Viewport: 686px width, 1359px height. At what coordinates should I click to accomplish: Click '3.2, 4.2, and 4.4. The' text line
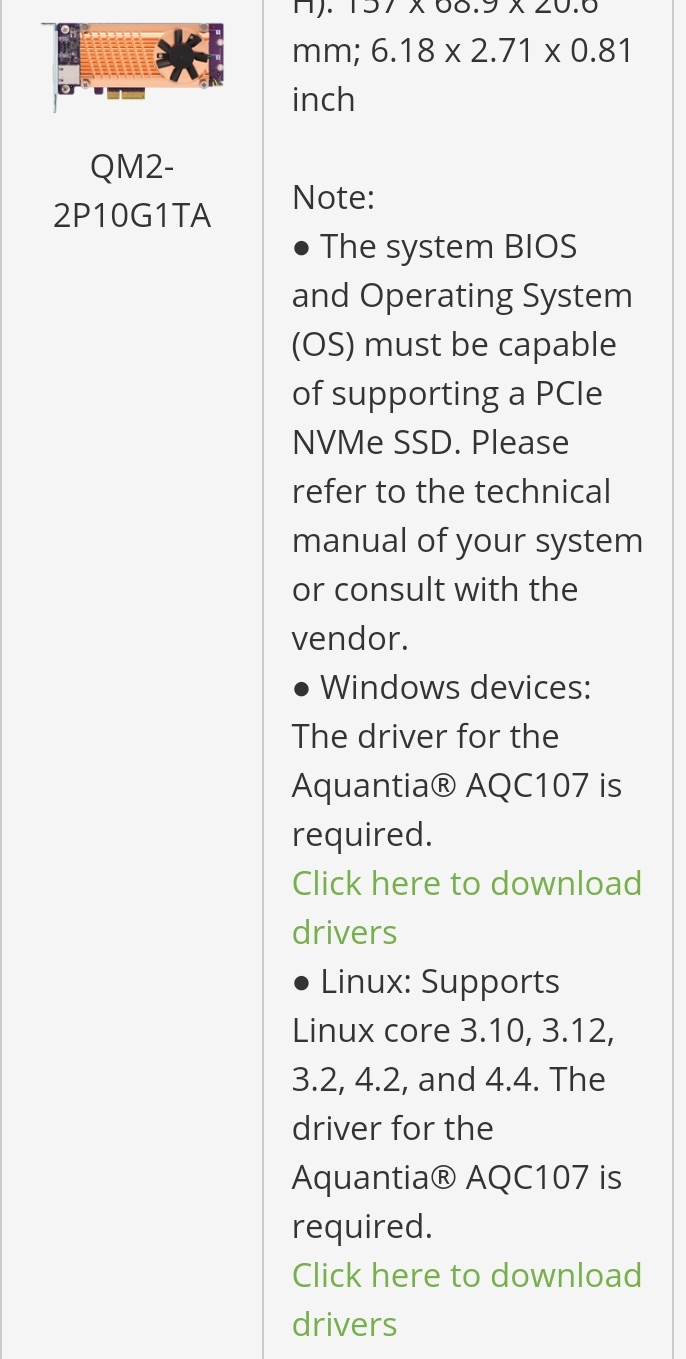449,1079
